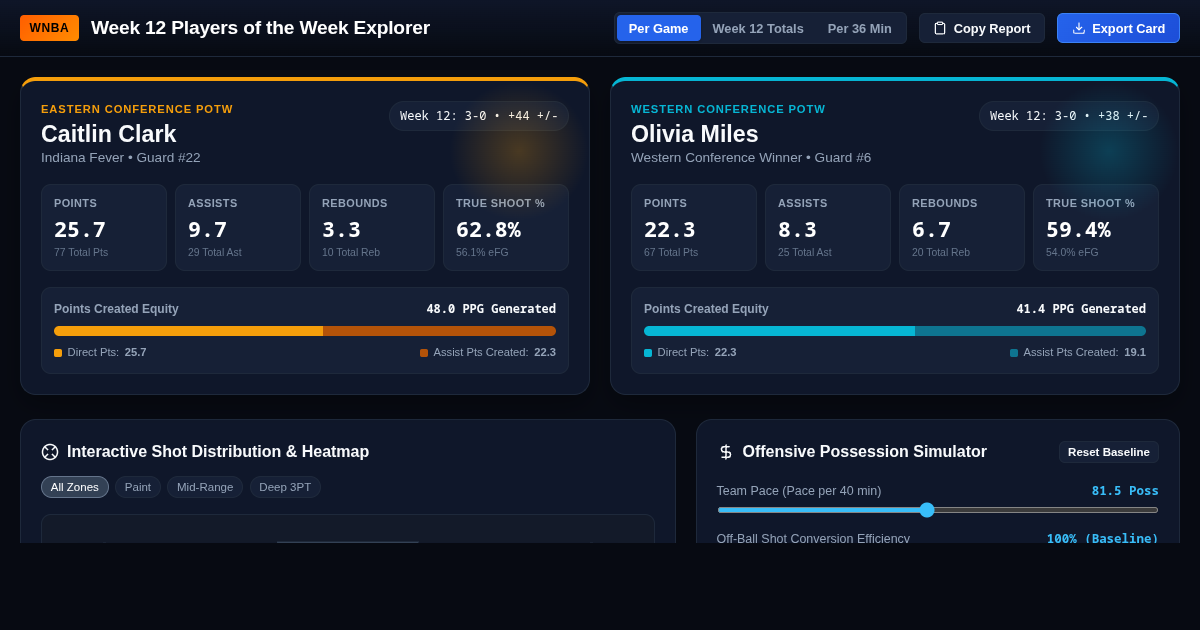Viewport: 1200px width, 630px height.
Task: Click '41.4 PPG Generated' value
Action: [1081, 309]
